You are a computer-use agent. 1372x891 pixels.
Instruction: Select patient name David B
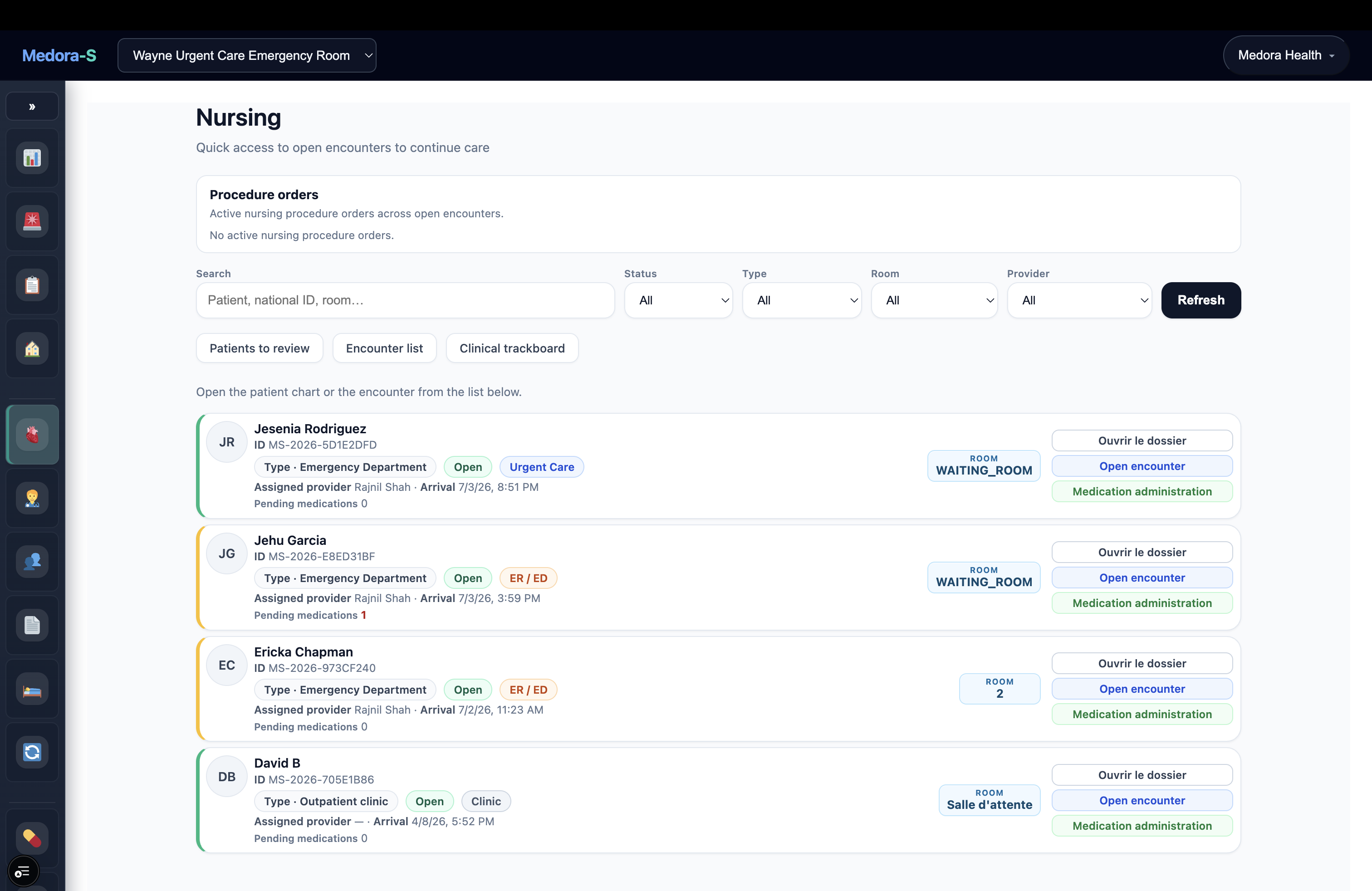pos(277,763)
